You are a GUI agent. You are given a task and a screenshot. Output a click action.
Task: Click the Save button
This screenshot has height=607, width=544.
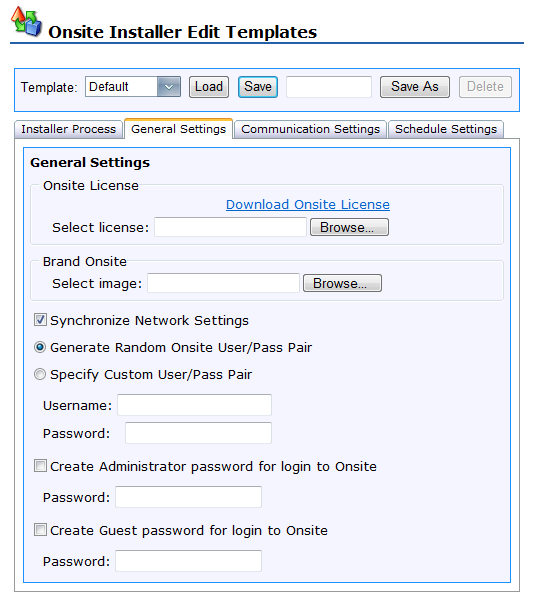pos(258,87)
